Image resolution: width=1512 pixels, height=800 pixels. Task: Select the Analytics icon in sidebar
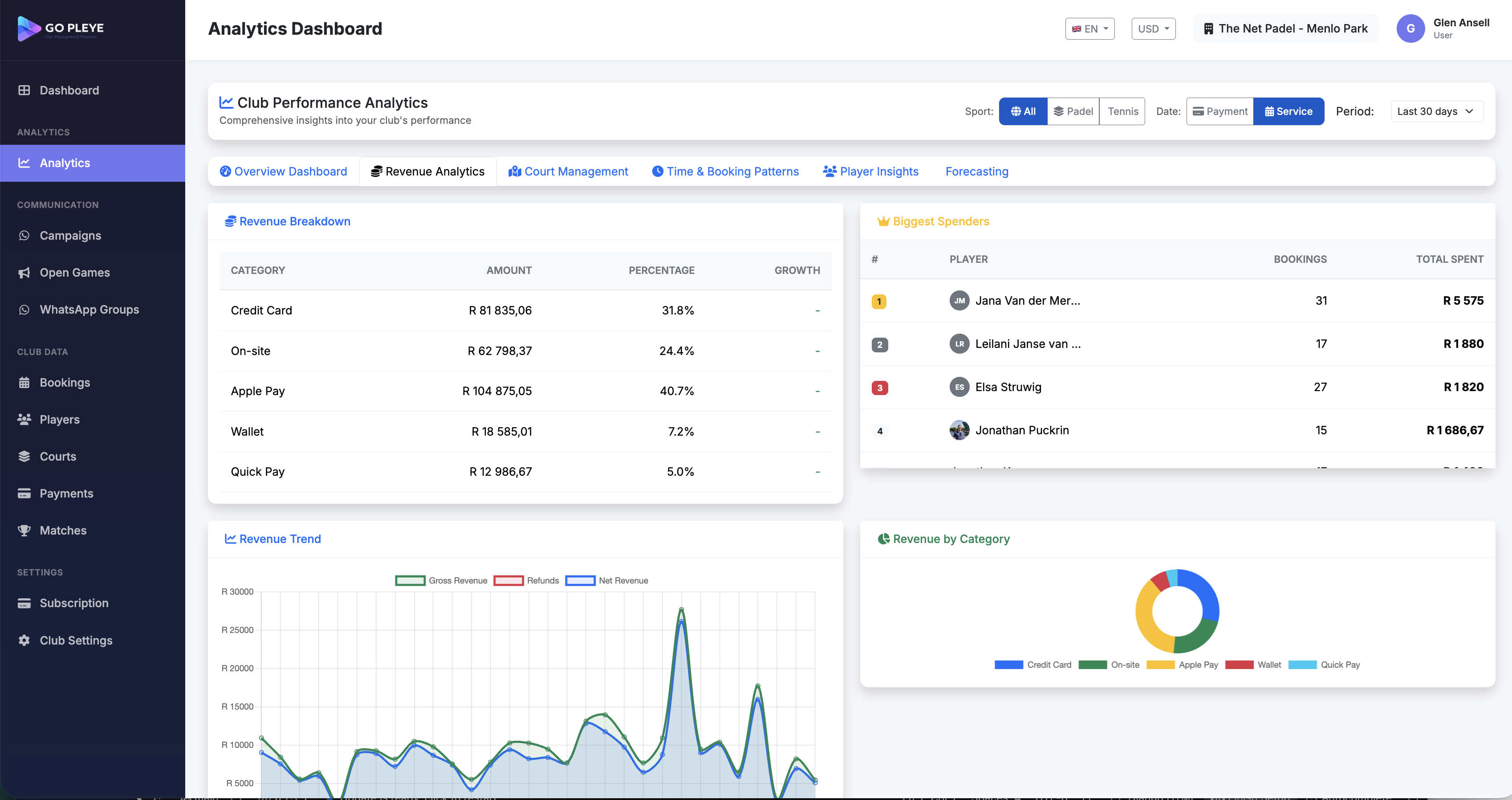coord(24,163)
